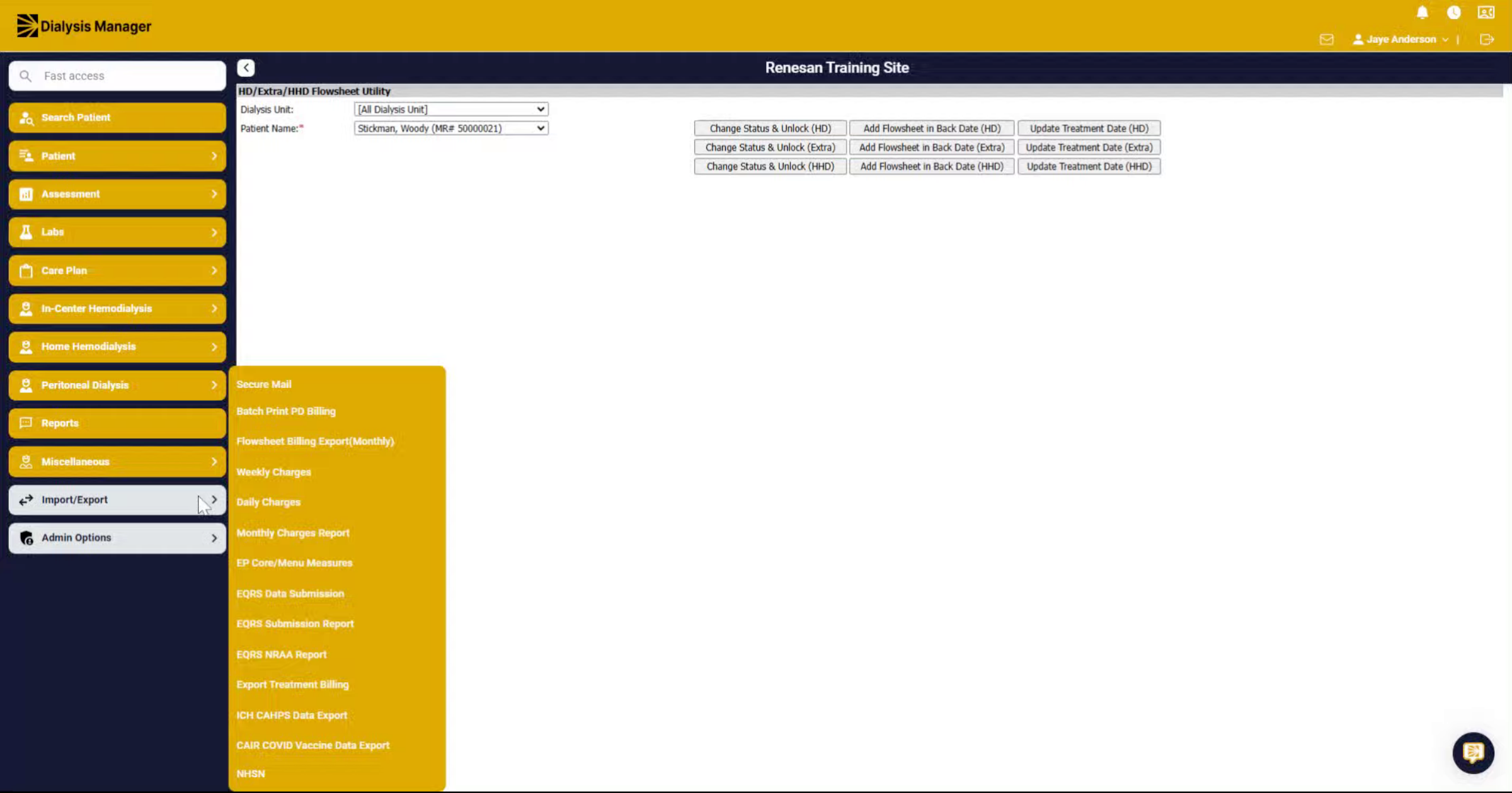Open EQRS Data Submission

click(x=290, y=593)
